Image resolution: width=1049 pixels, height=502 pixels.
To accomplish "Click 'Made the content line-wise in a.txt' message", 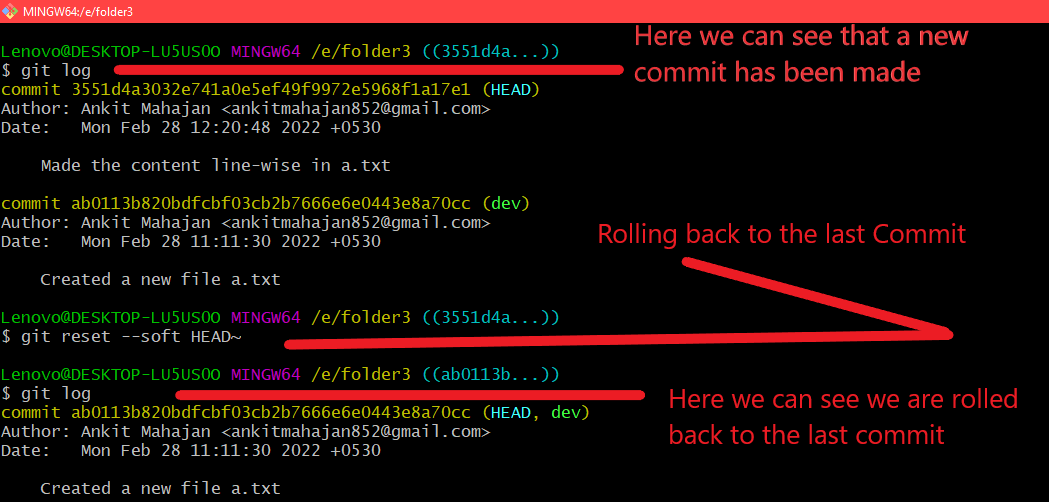I will [x=215, y=165].
